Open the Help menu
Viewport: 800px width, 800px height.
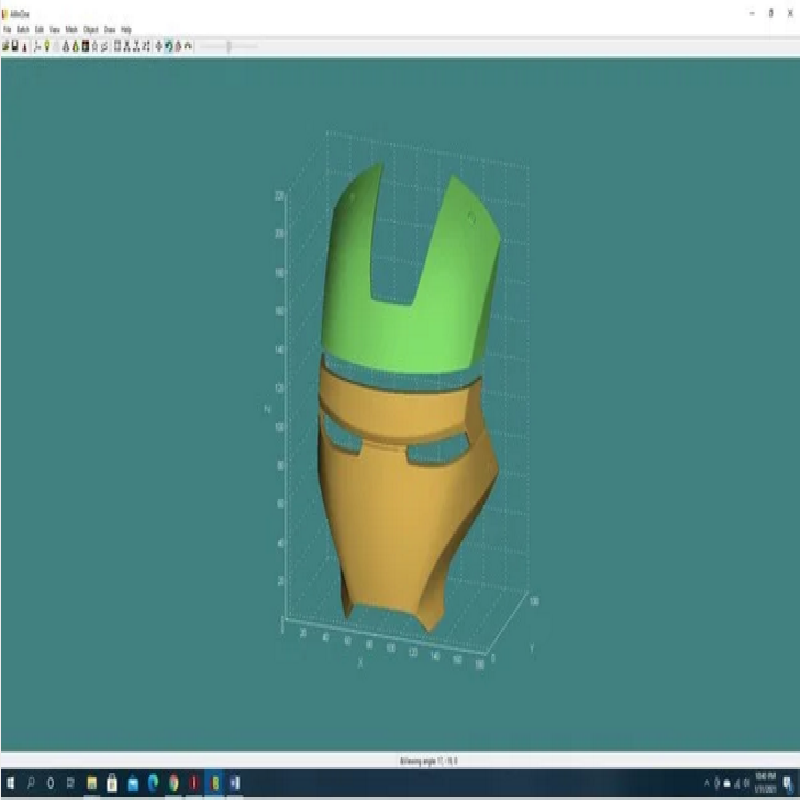click(126, 30)
